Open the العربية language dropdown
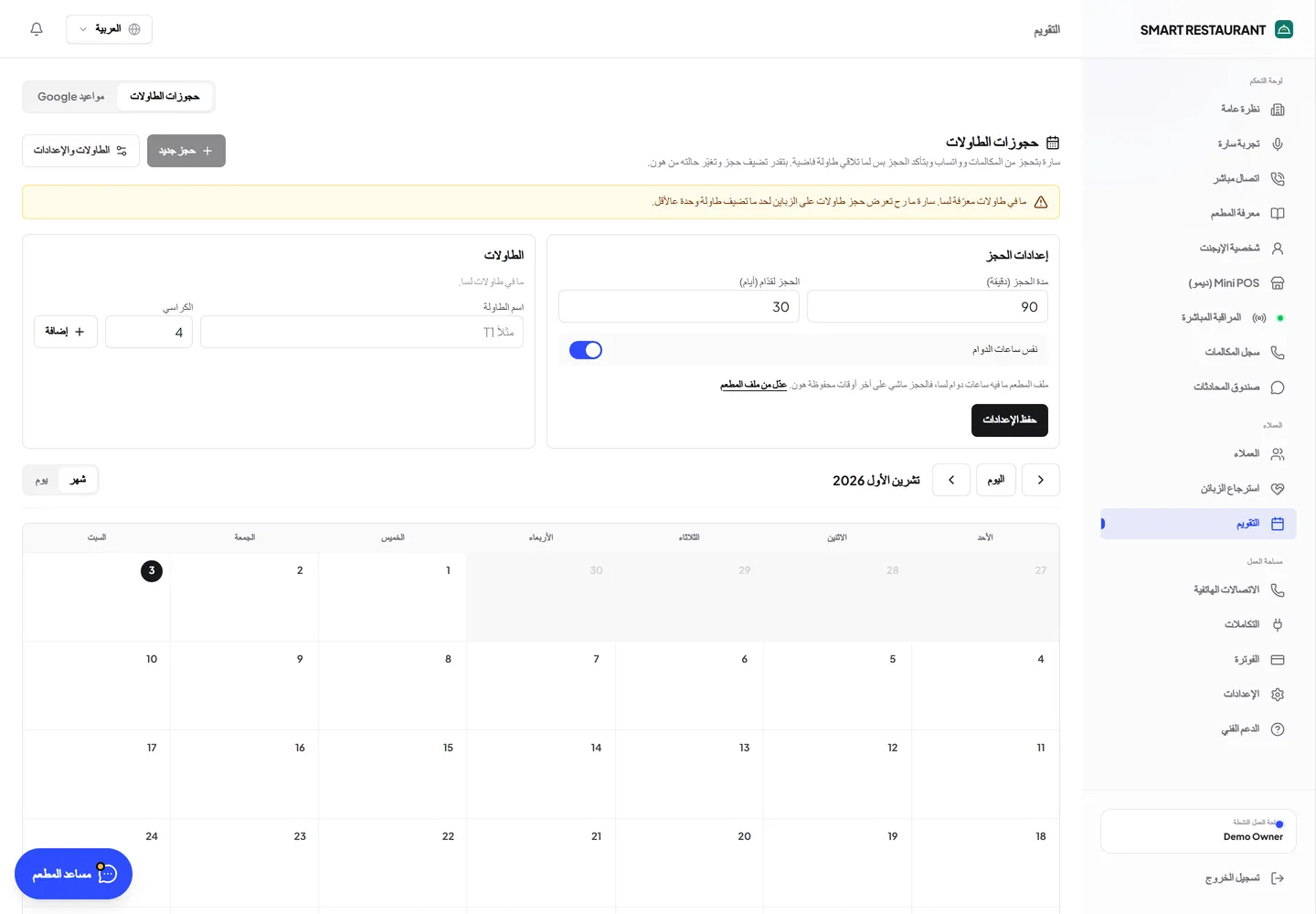The width and height of the screenshot is (1316, 914). 109,29
